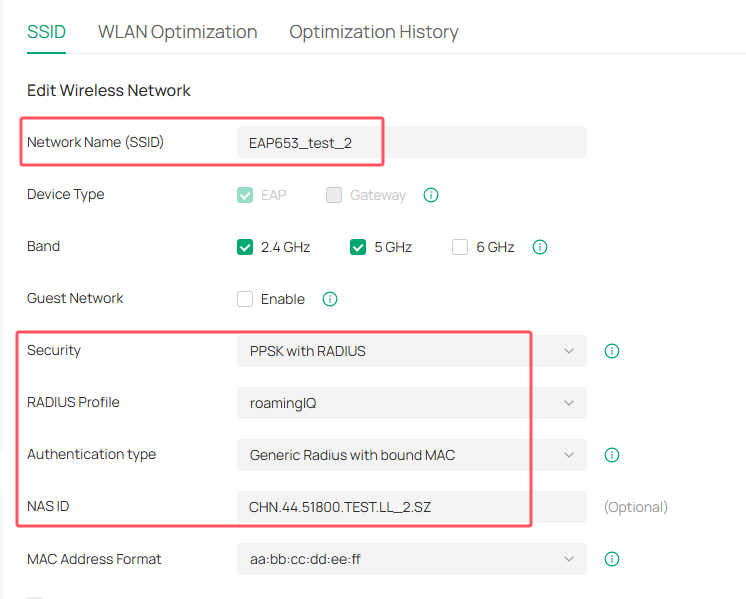The image size is (746, 599).
Task: Click info icon next to Gateway device type
Action: [431, 195]
